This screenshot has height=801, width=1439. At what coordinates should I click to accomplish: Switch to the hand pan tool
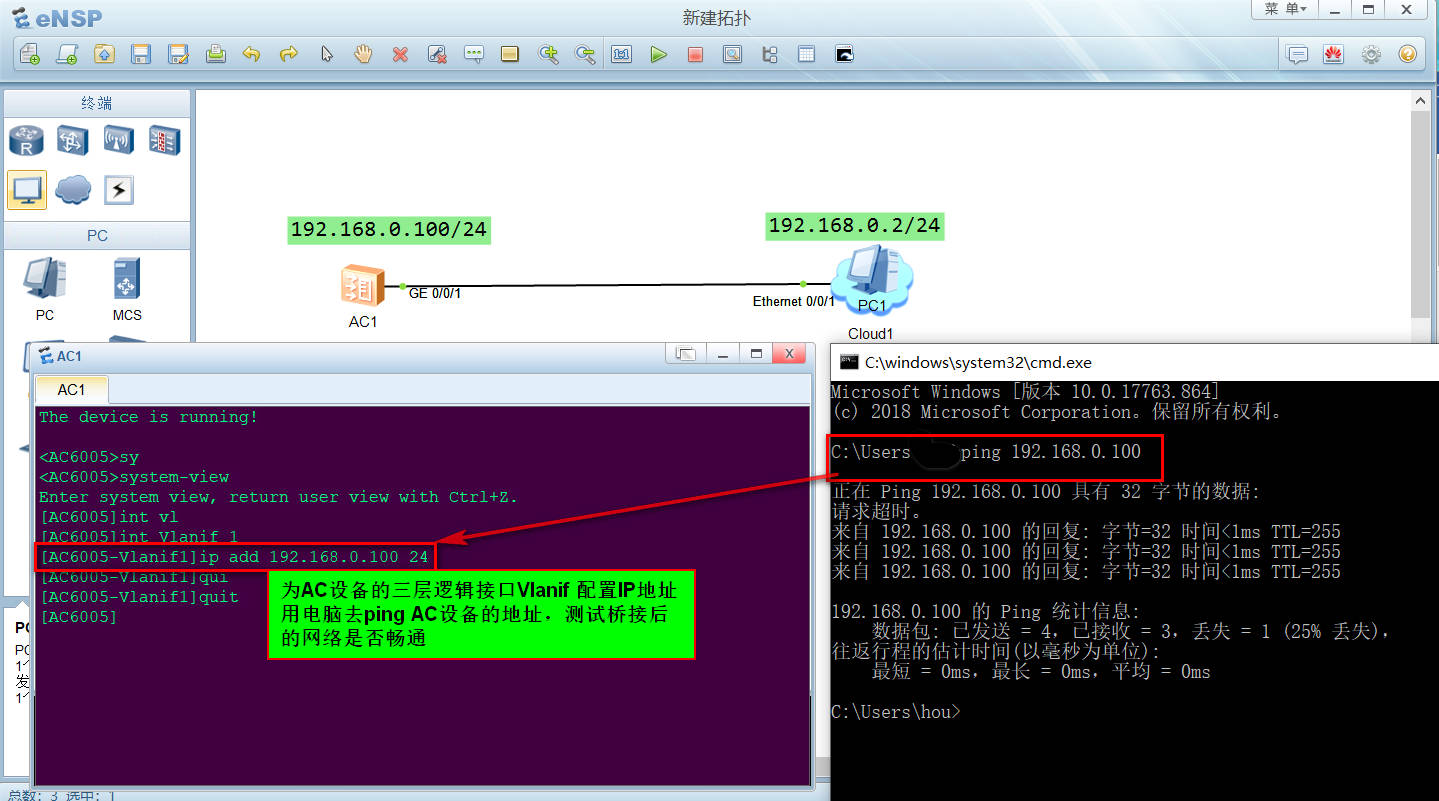(362, 54)
